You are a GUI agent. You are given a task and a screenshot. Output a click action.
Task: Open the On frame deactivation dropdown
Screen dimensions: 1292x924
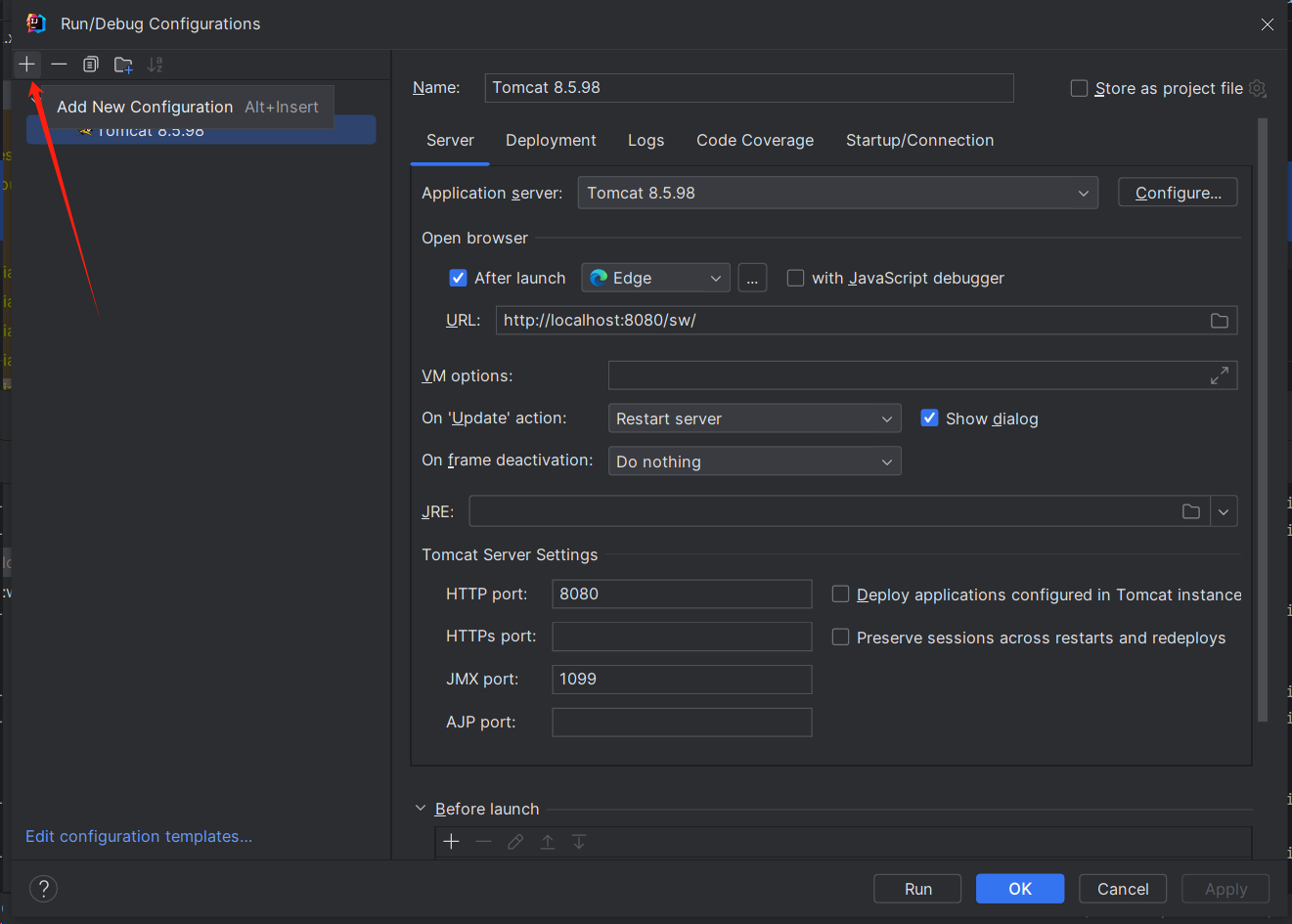[x=754, y=462]
